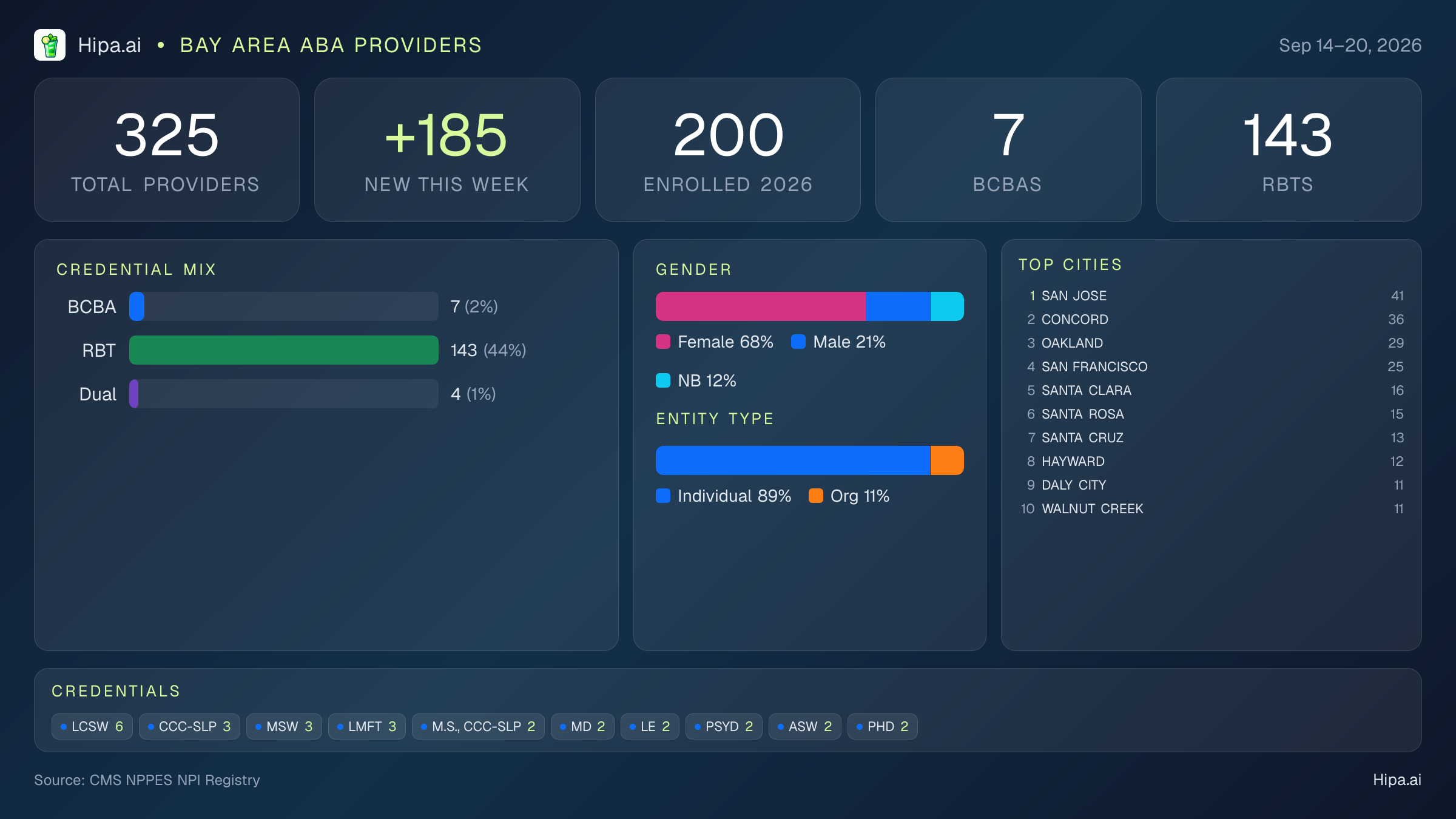Click the M.S., CCC-SLP 2 credential chip

pyautogui.click(x=478, y=726)
